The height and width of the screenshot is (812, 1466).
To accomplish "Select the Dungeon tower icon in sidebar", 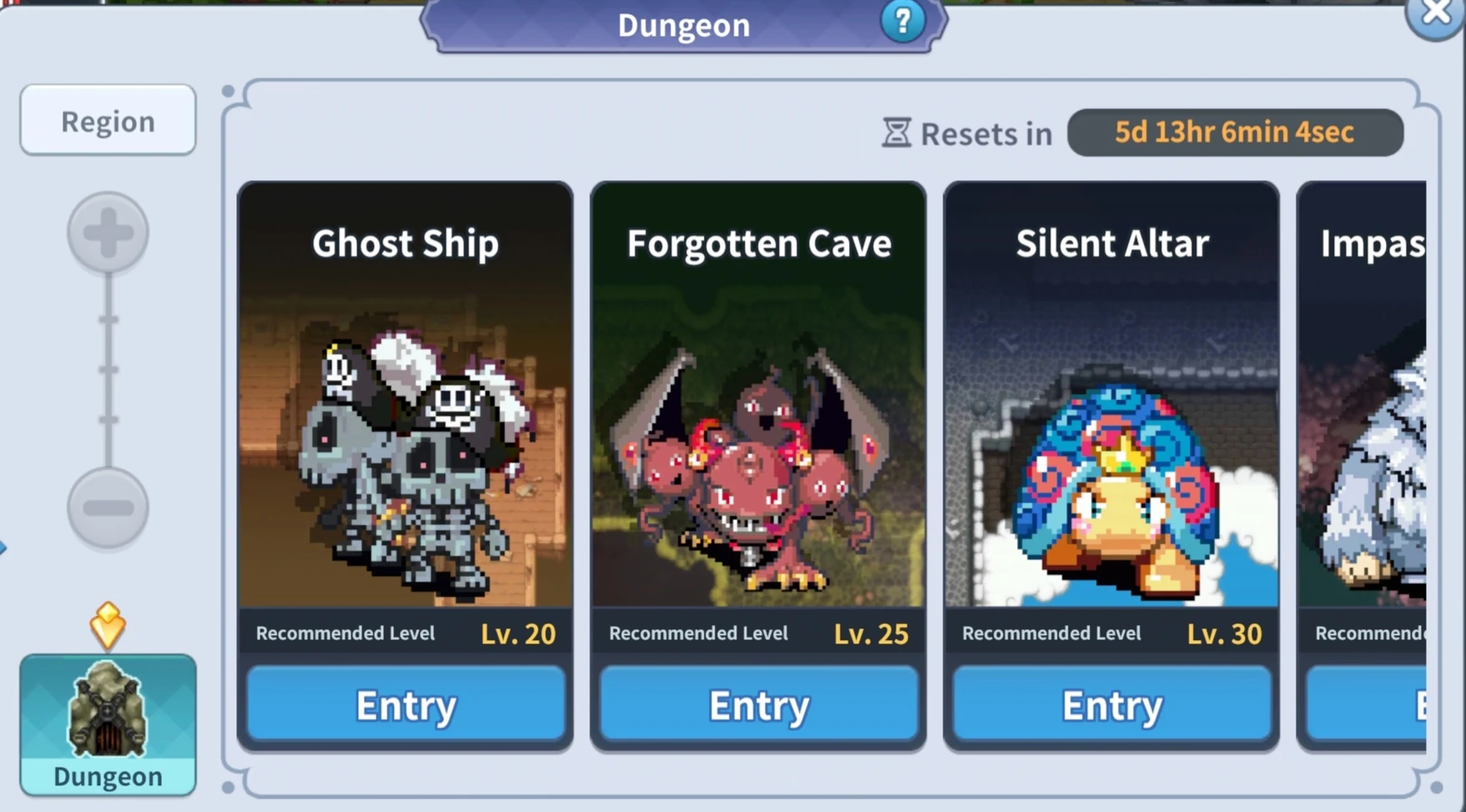I will [108, 709].
